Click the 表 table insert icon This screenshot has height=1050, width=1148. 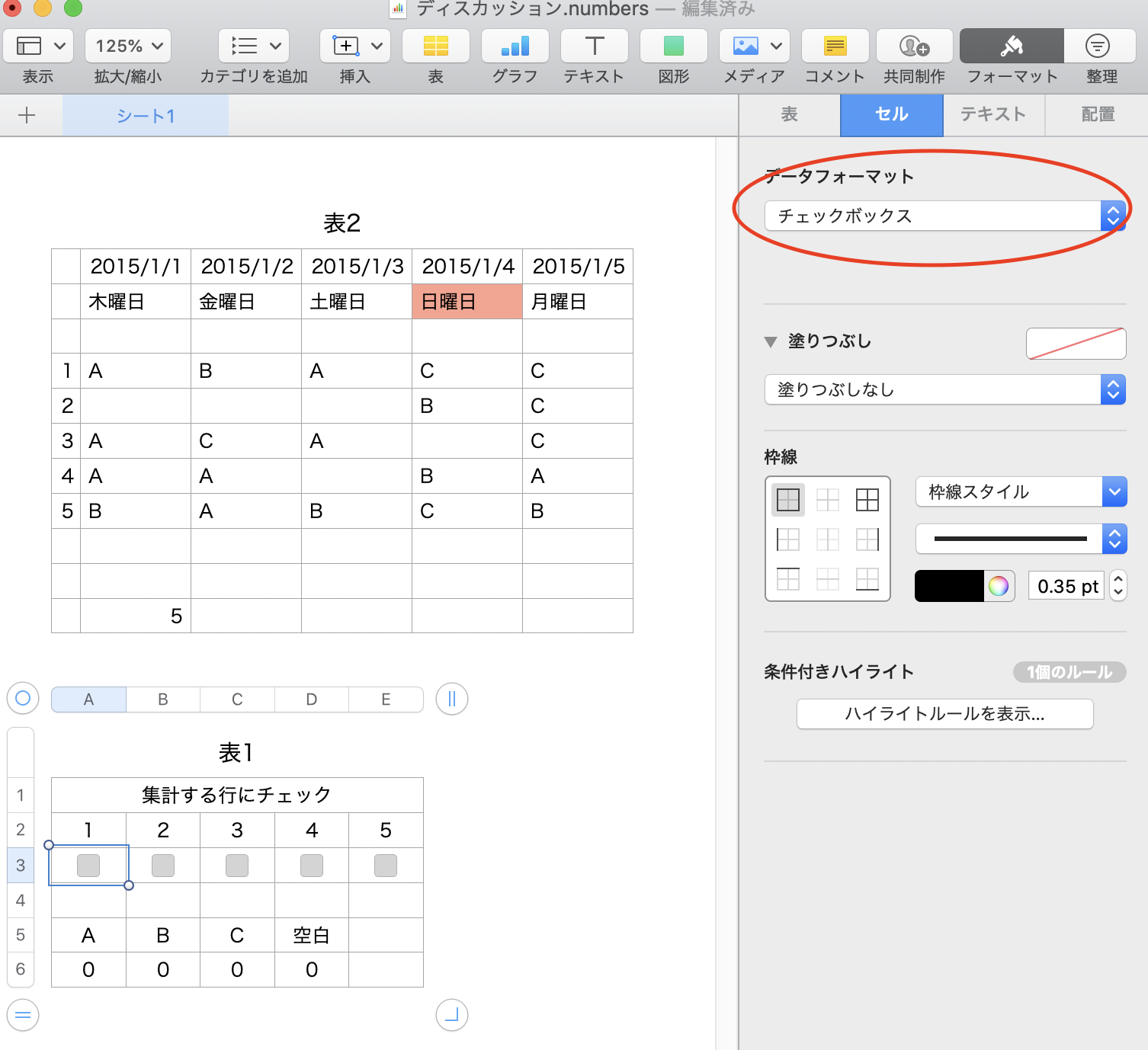[x=435, y=46]
